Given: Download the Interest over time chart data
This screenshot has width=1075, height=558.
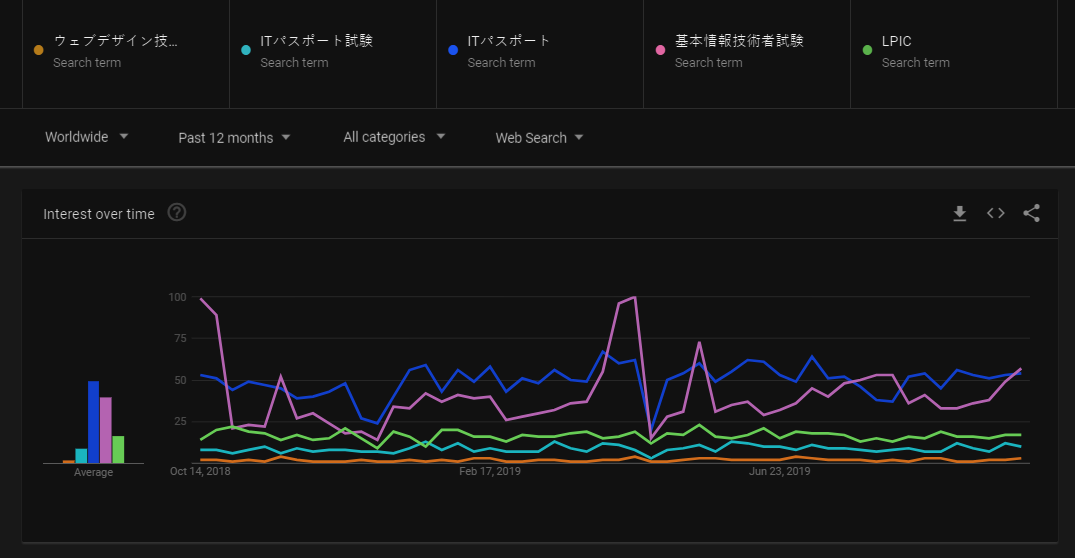Looking at the screenshot, I should click(959, 213).
